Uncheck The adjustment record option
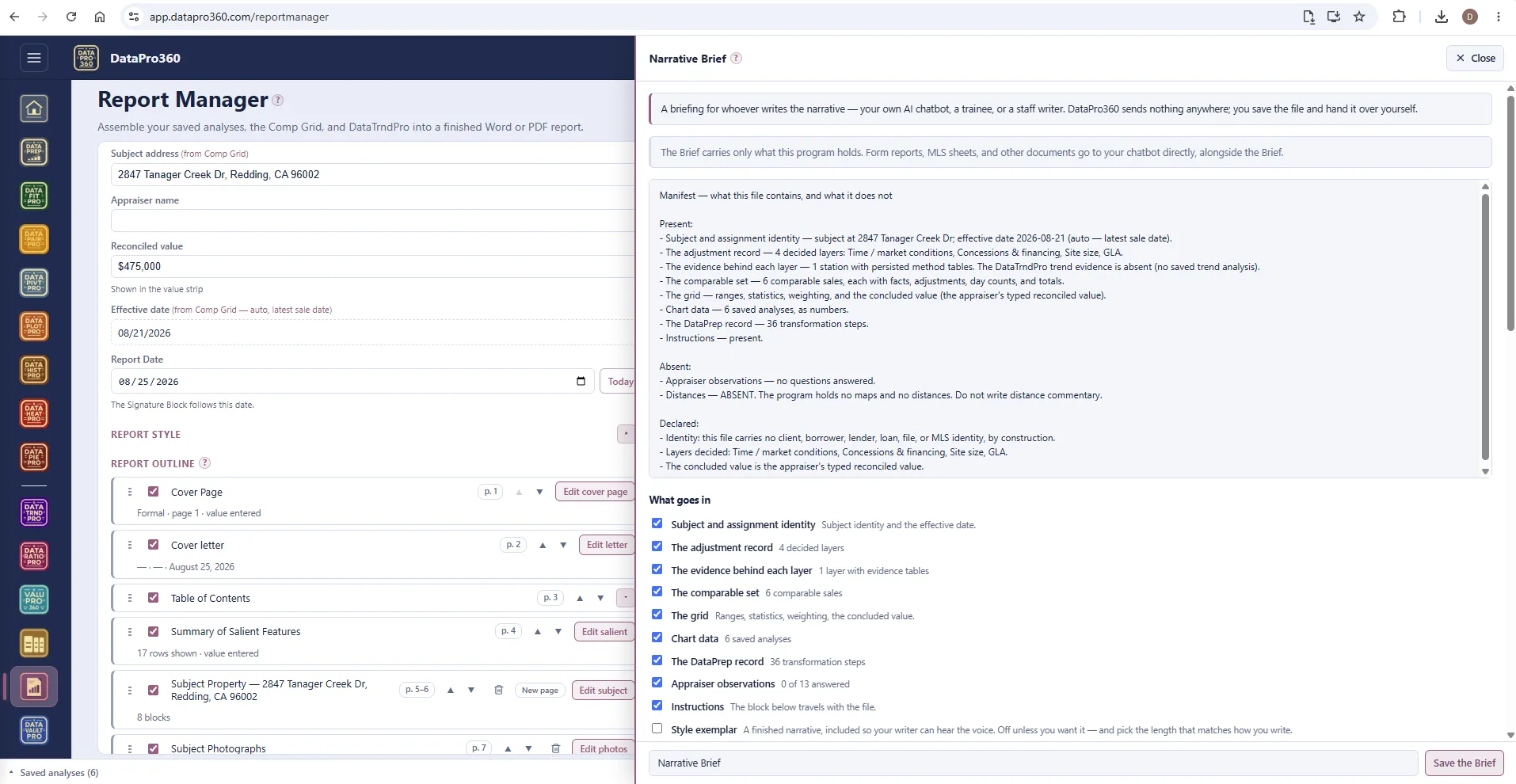The image size is (1516, 784). click(657, 546)
